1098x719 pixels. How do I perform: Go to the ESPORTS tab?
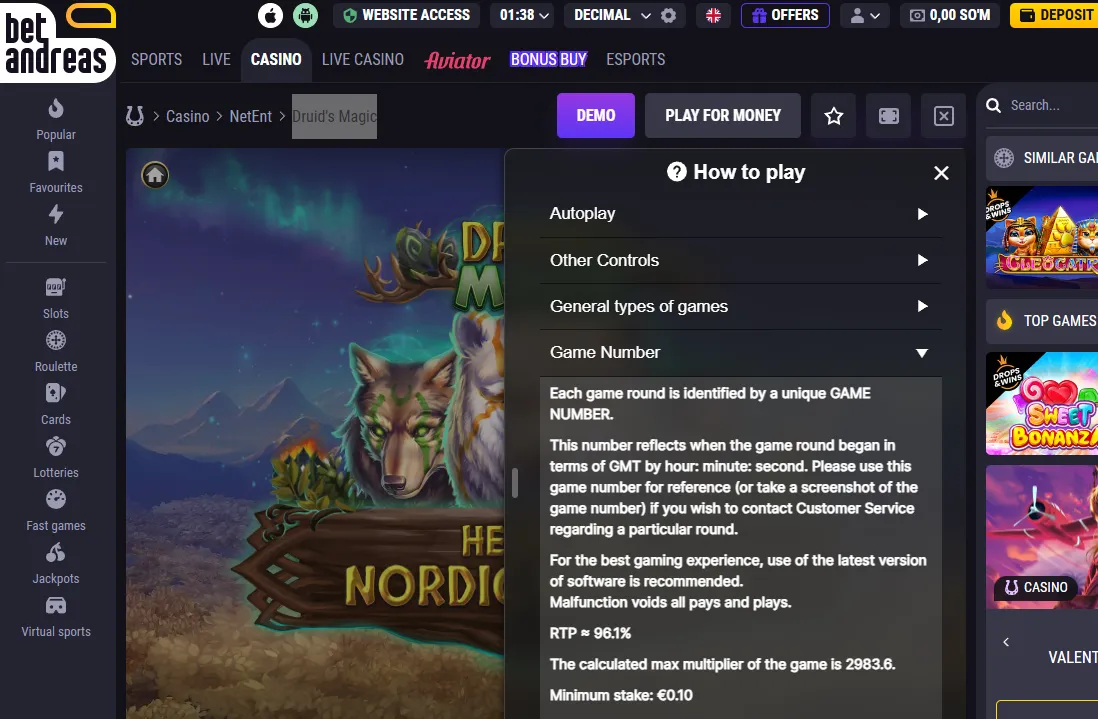636,60
